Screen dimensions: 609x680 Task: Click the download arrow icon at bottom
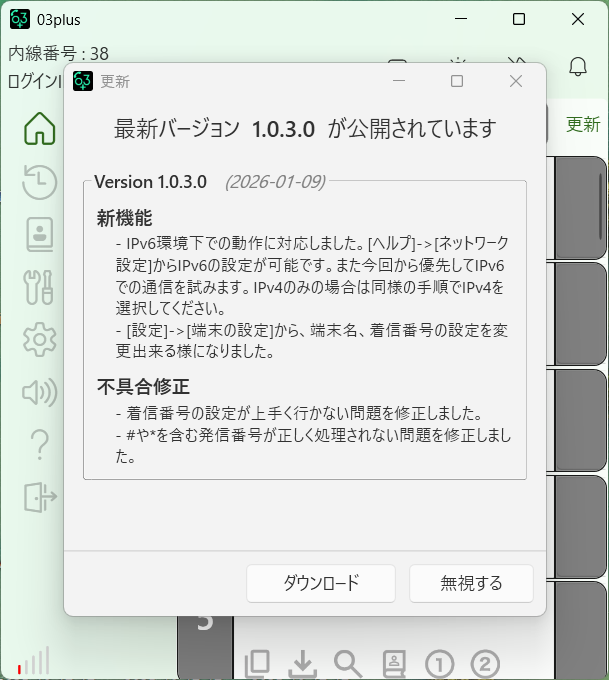click(302, 664)
